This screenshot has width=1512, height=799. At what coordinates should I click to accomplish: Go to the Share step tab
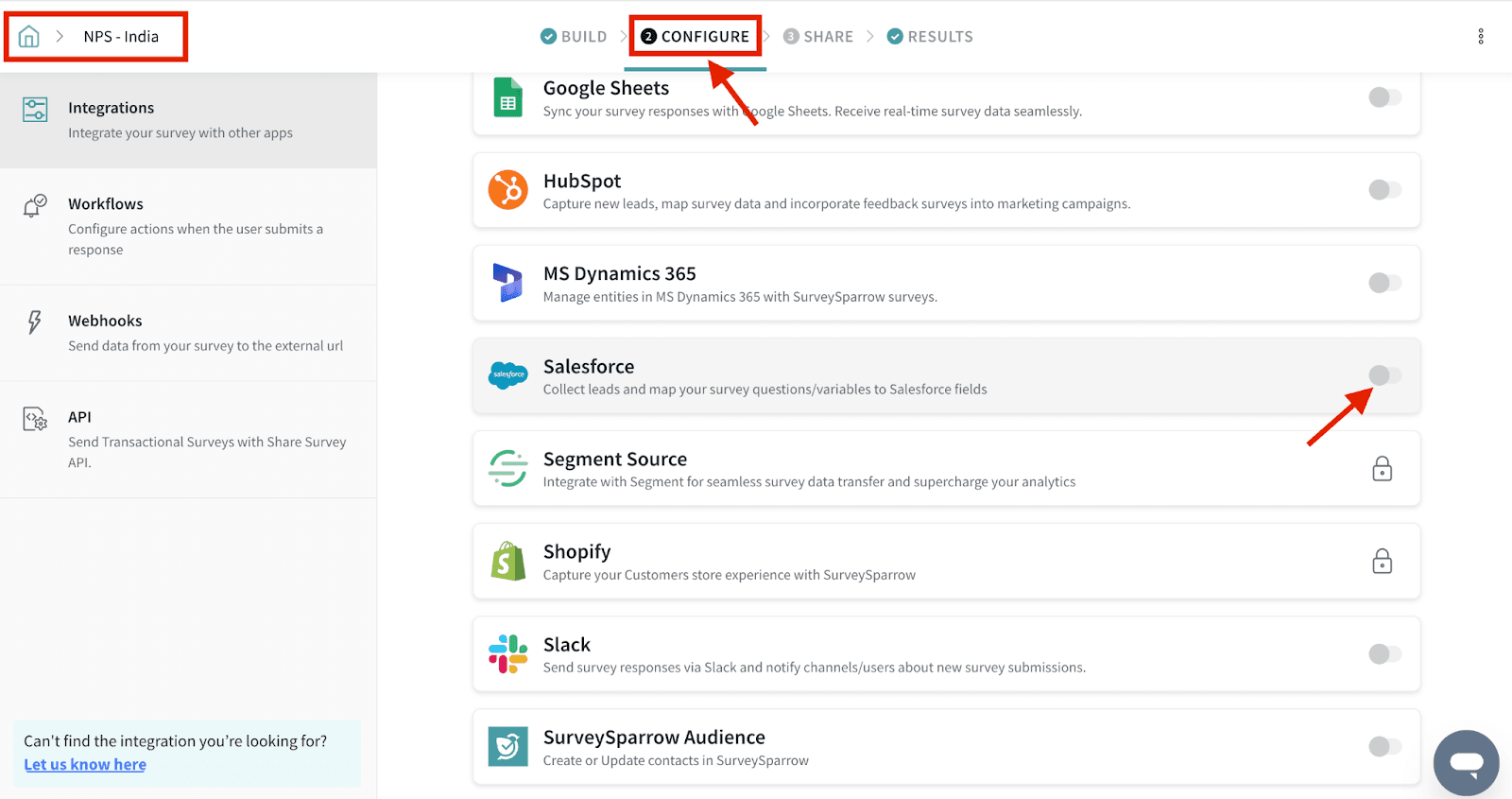[818, 37]
